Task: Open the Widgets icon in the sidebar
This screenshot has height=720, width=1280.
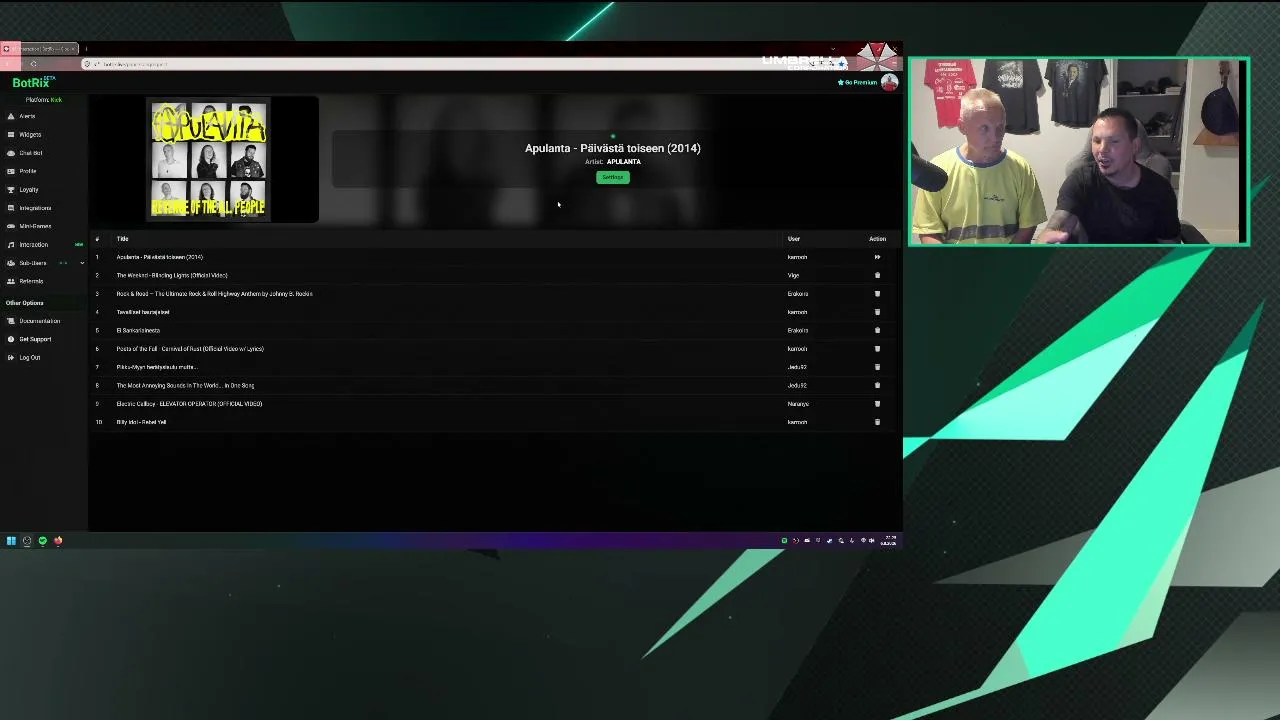Action: [x=11, y=134]
